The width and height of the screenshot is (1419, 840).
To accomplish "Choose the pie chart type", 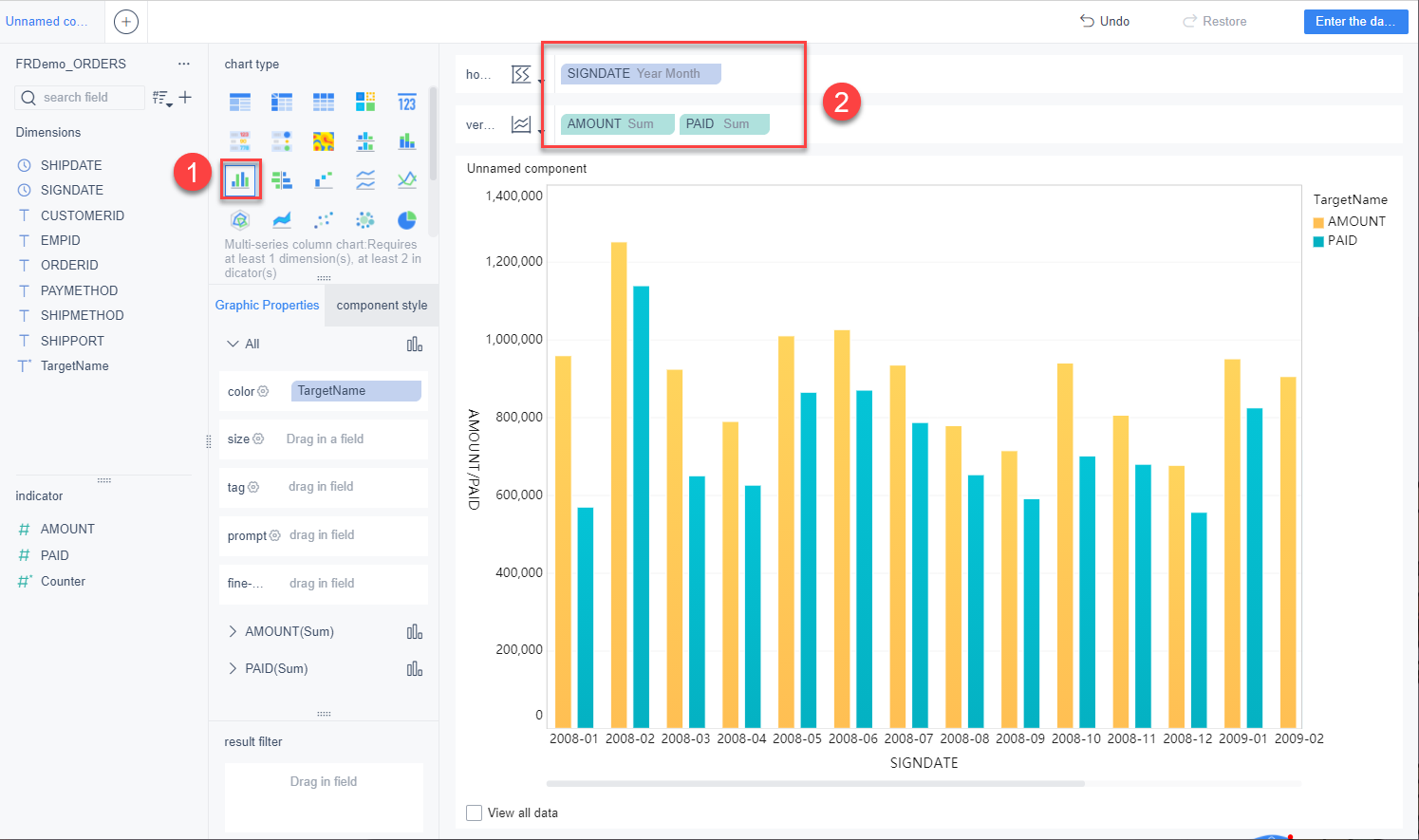I will (407, 220).
